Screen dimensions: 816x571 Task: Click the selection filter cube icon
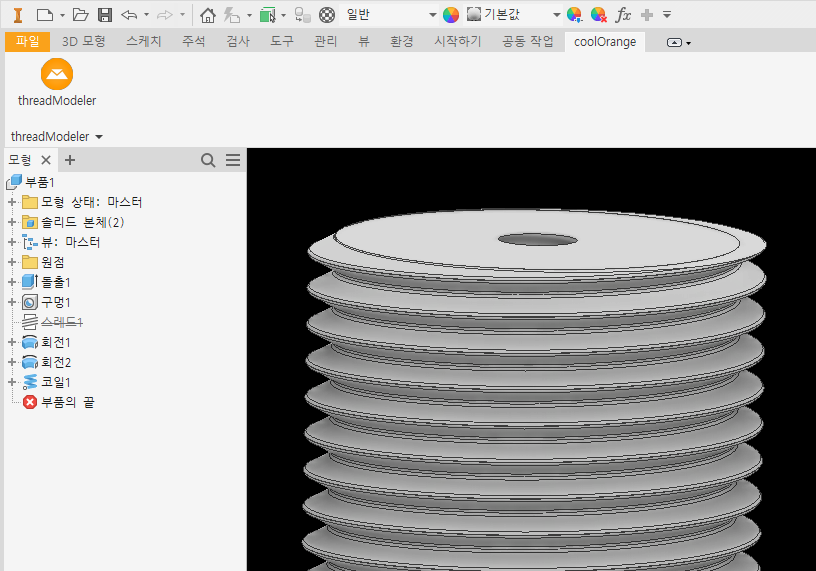pyautogui.click(x=267, y=15)
